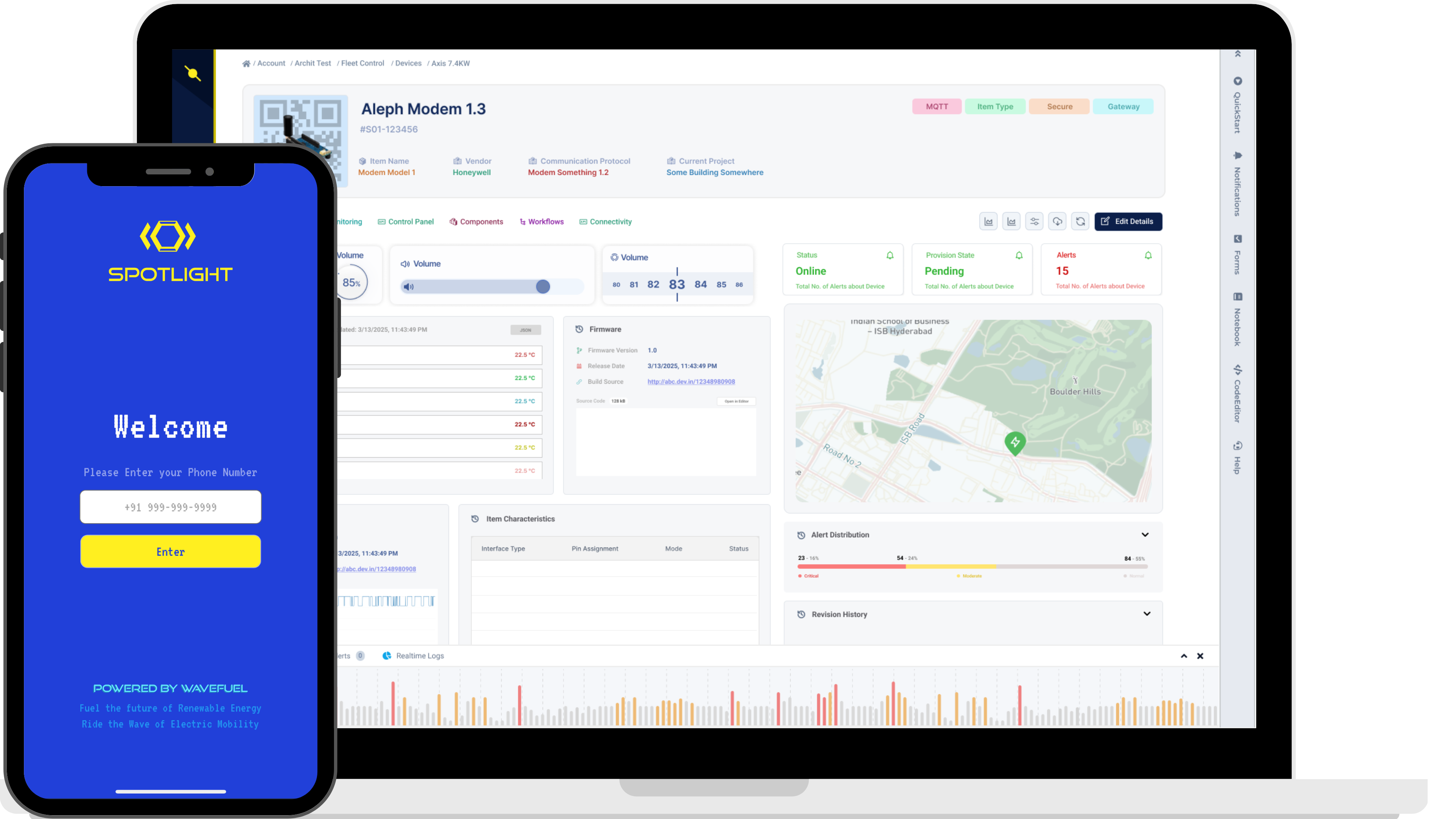
Task: Click the cloud download icon button
Action: tap(1057, 221)
